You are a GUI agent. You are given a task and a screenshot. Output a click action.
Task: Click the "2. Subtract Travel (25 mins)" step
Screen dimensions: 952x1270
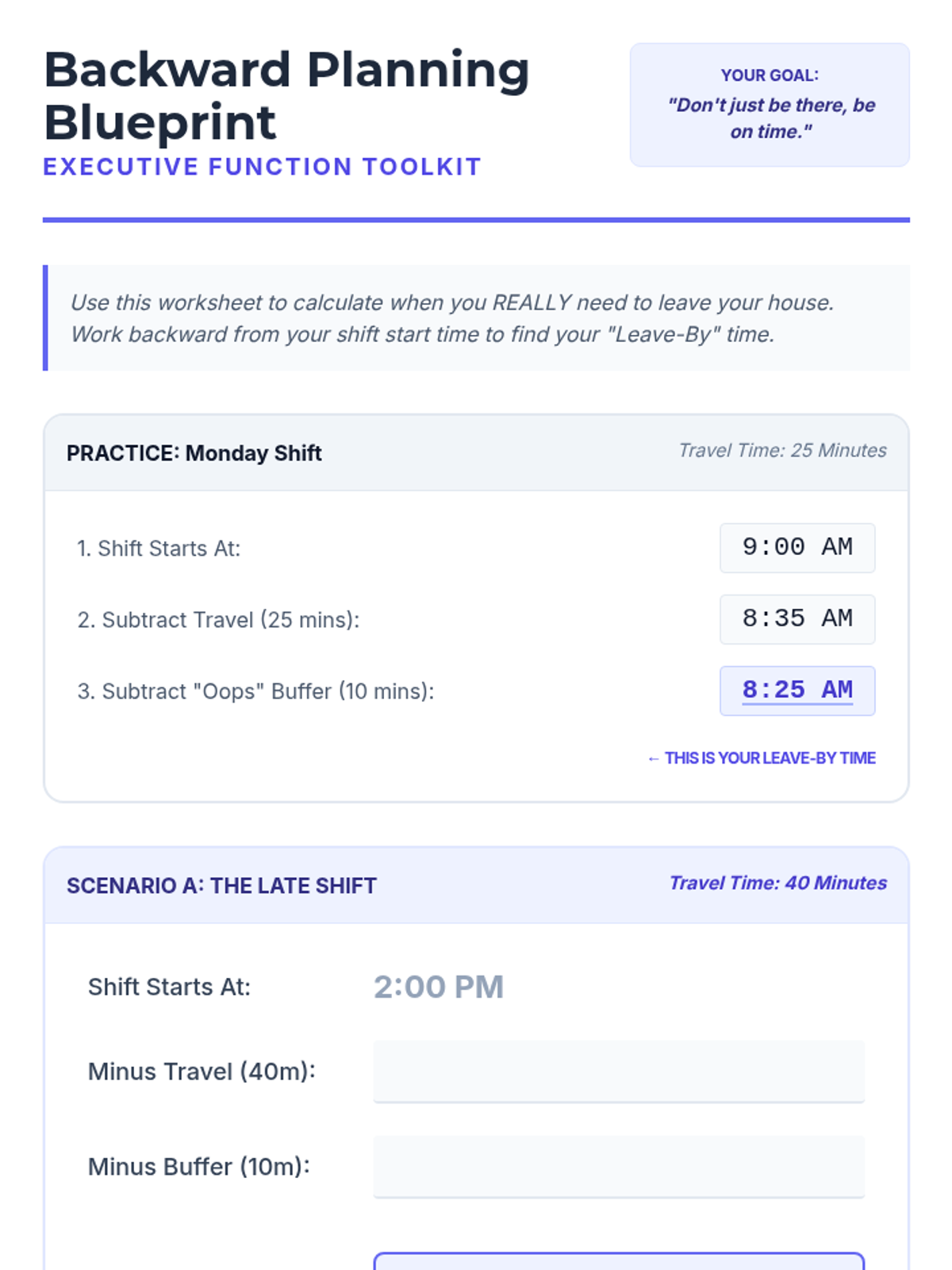(x=218, y=620)
